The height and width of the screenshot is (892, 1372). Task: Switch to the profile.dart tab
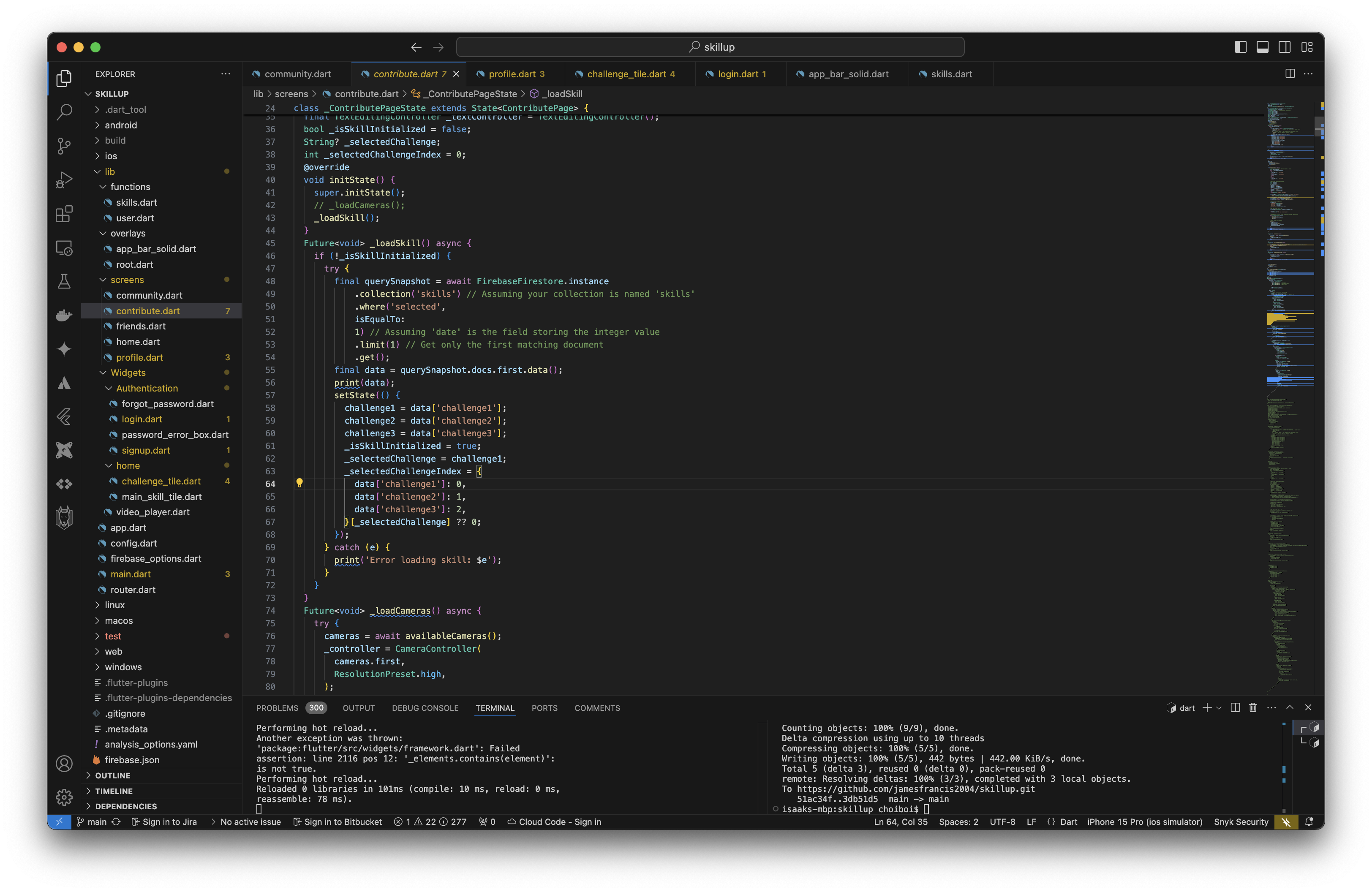pyautogui.click(x=512, y=74)
